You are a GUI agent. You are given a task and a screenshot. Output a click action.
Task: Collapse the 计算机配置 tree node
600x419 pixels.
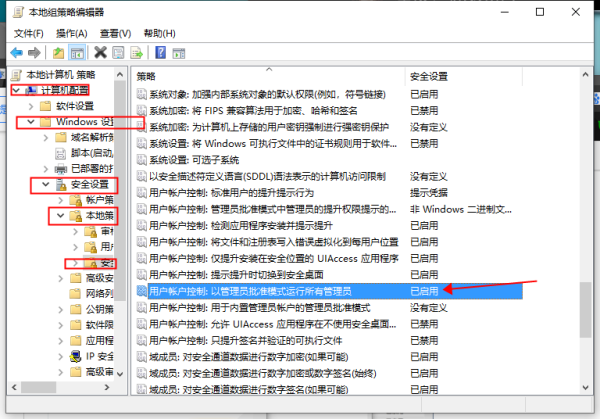point(16,90)
